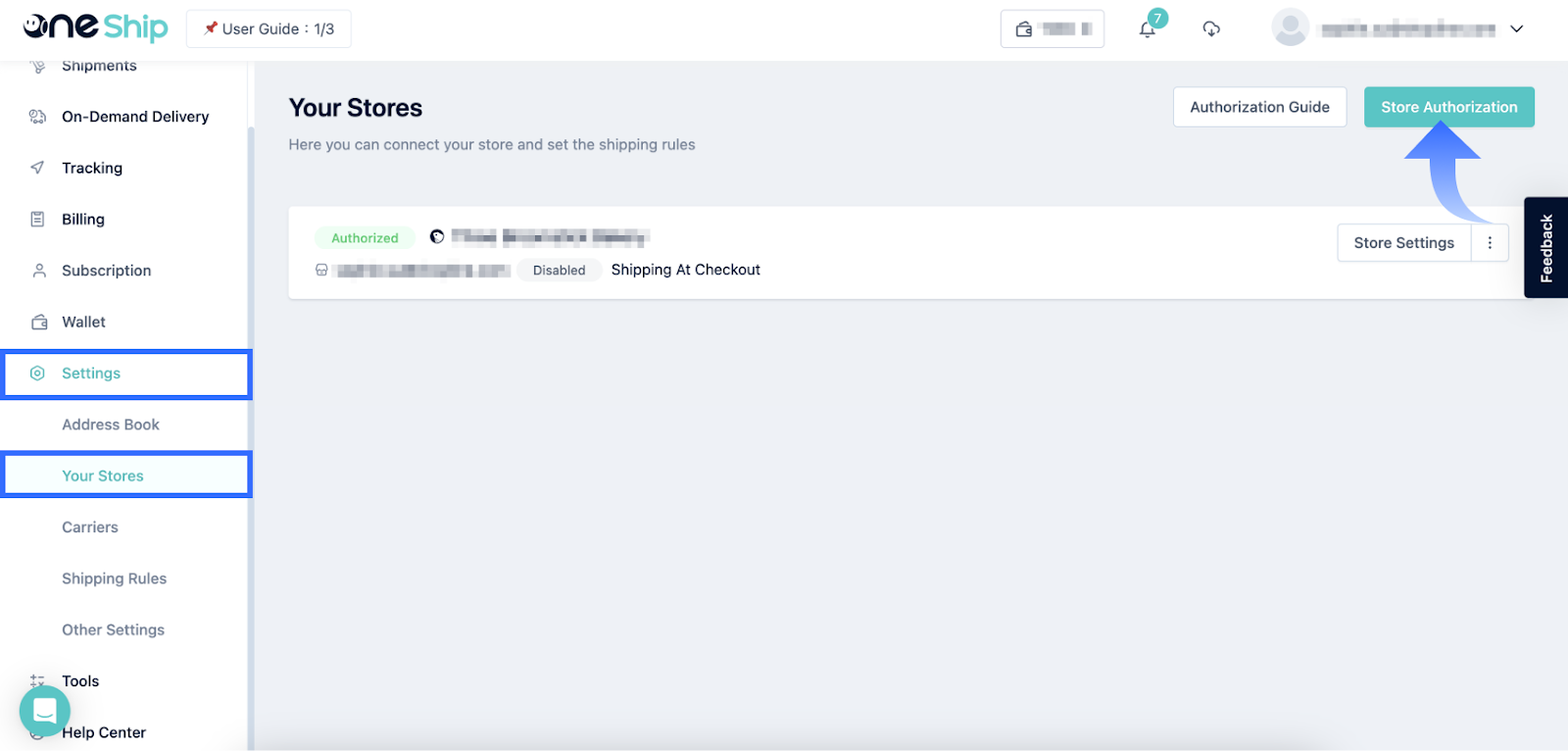Click the OneShip logo
Screen dimensions: 1568x751
95,28
